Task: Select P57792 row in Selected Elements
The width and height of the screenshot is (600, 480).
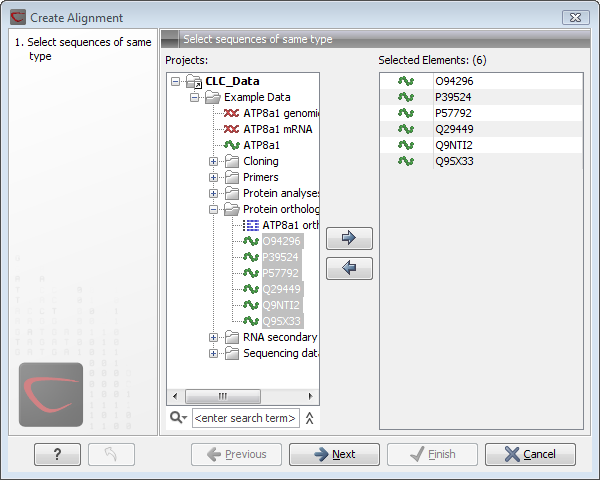Action: 481,113
